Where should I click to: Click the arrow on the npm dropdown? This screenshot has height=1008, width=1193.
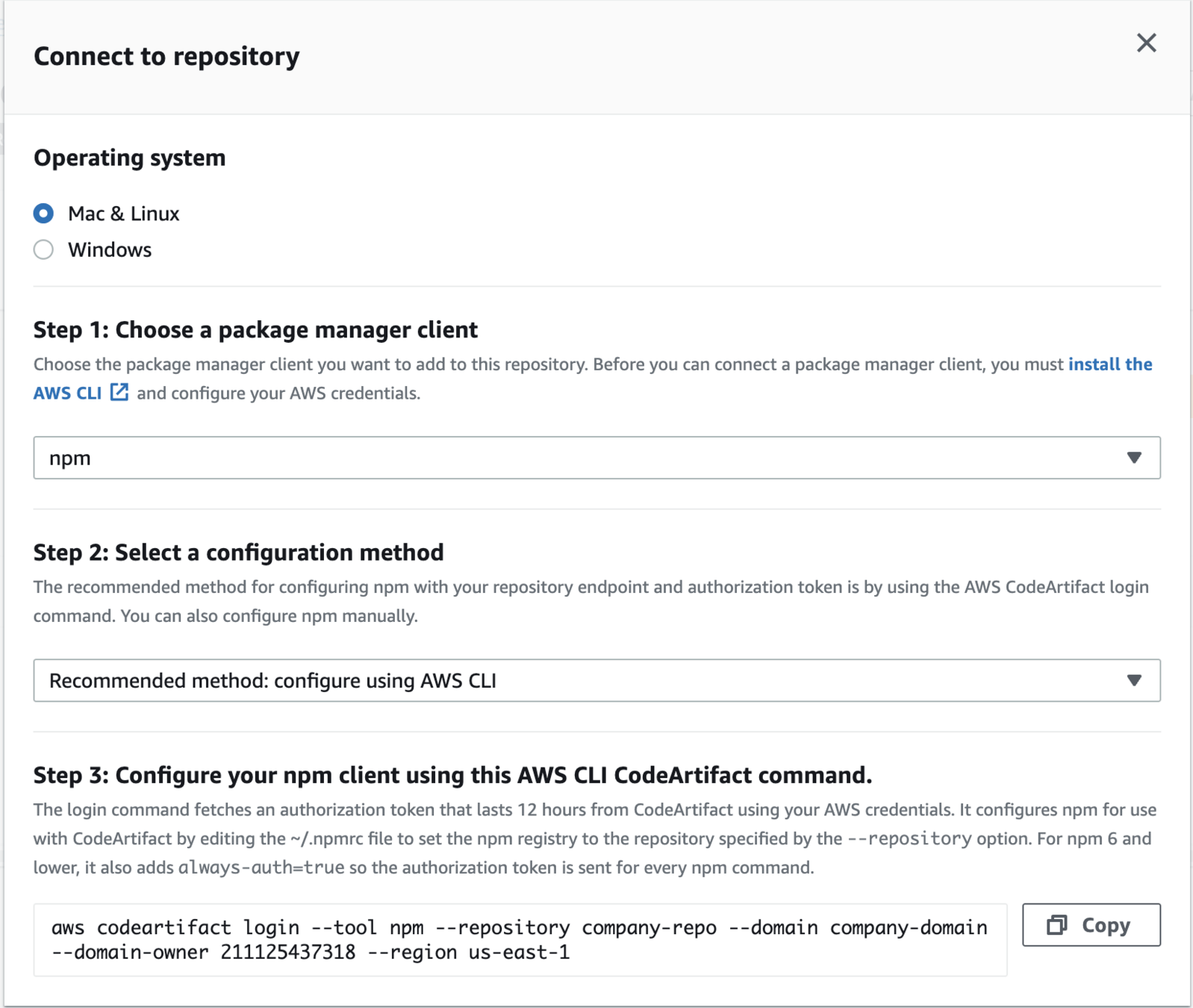point(1134,458)
